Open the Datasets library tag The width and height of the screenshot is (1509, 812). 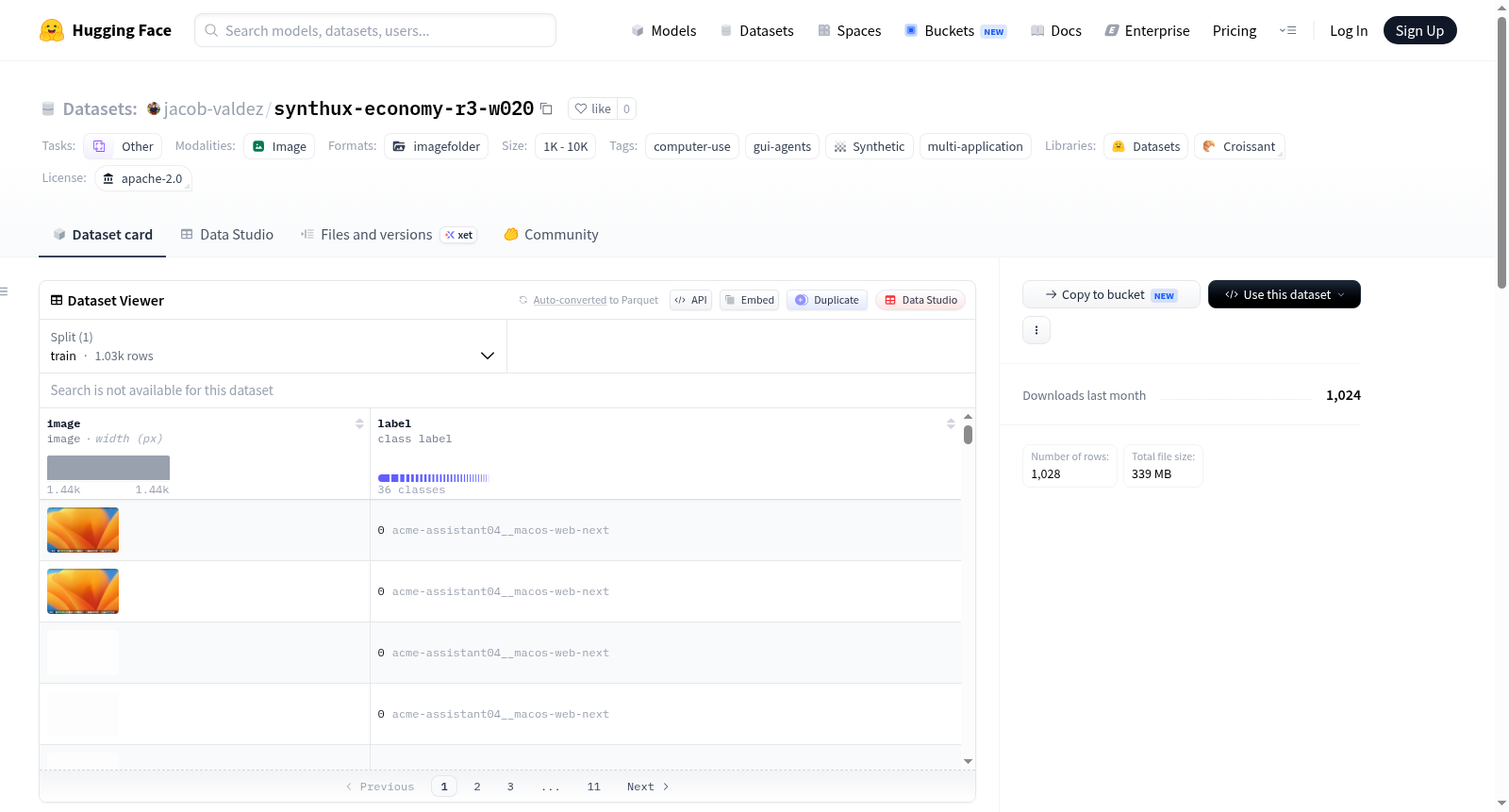1146,146
